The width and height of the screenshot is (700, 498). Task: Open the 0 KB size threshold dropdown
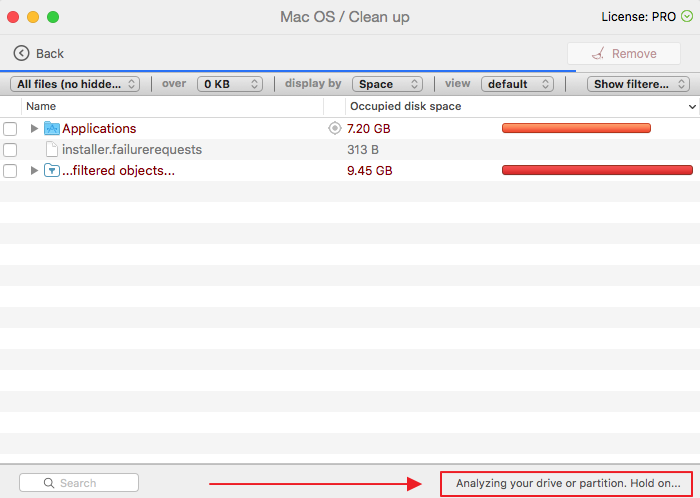coord(230,84)
